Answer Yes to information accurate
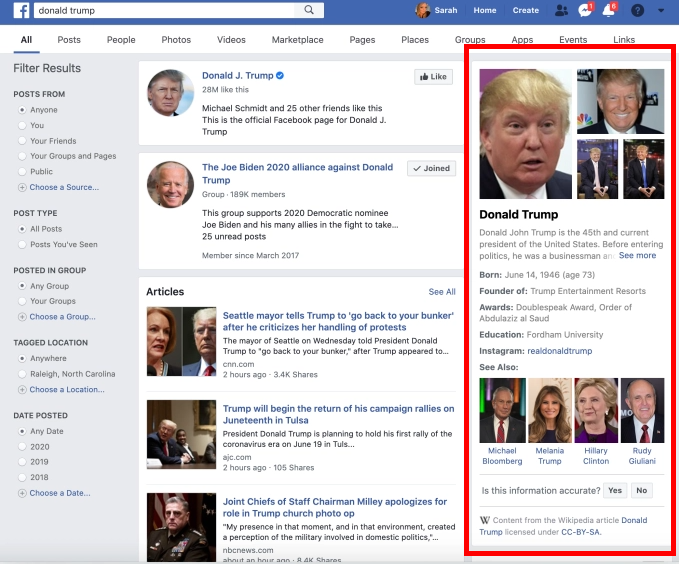Screen dimensions: 679x565 615,491
